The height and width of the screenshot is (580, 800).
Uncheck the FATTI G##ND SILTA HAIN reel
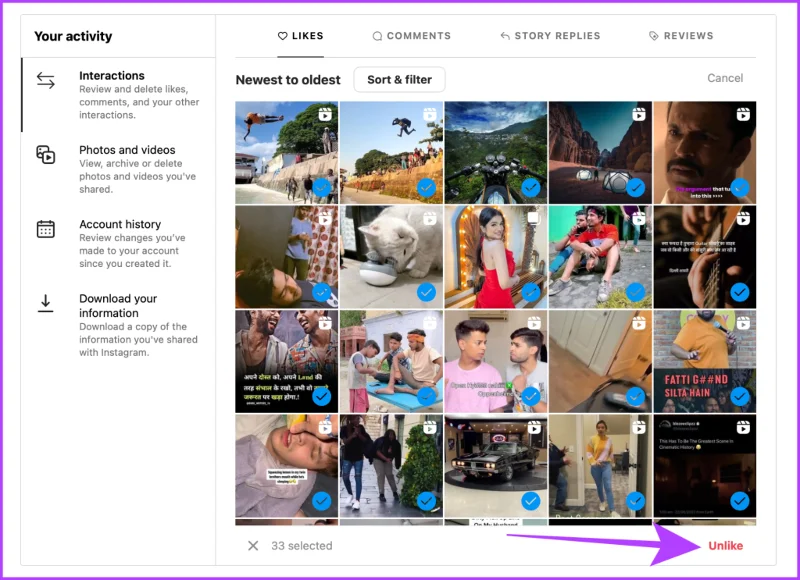click(x=740, y=396)
